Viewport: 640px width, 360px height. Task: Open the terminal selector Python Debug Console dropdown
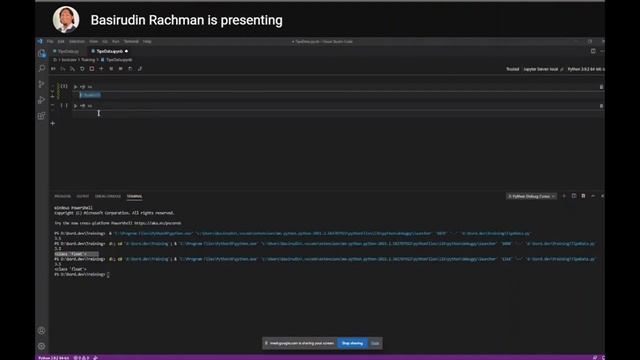coord(531,196)
